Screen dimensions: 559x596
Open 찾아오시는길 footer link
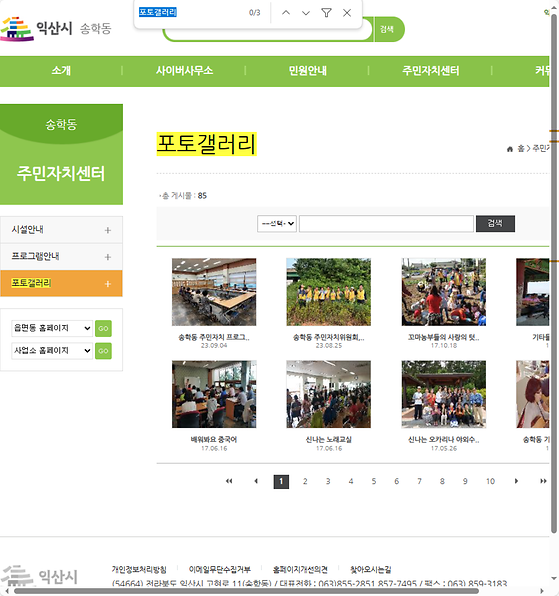371,569
